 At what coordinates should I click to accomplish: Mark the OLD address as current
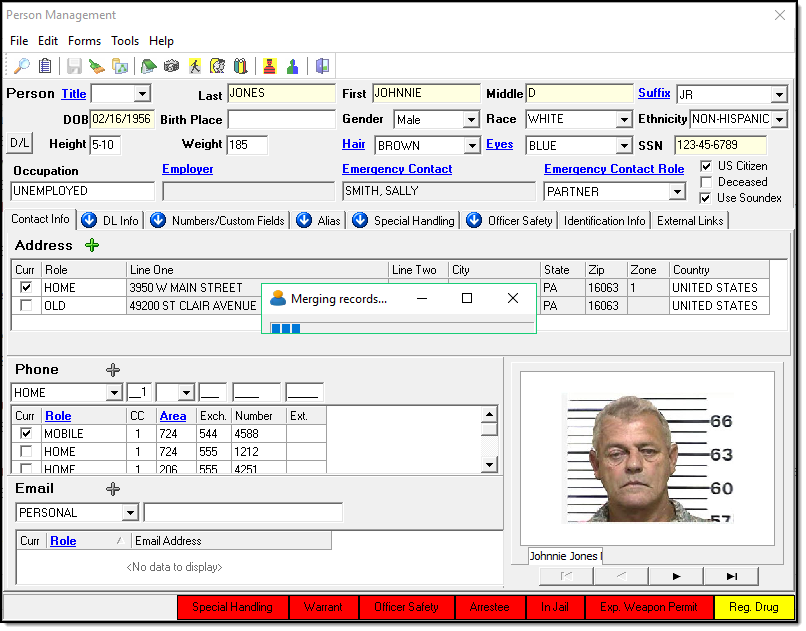click(25, 306)
